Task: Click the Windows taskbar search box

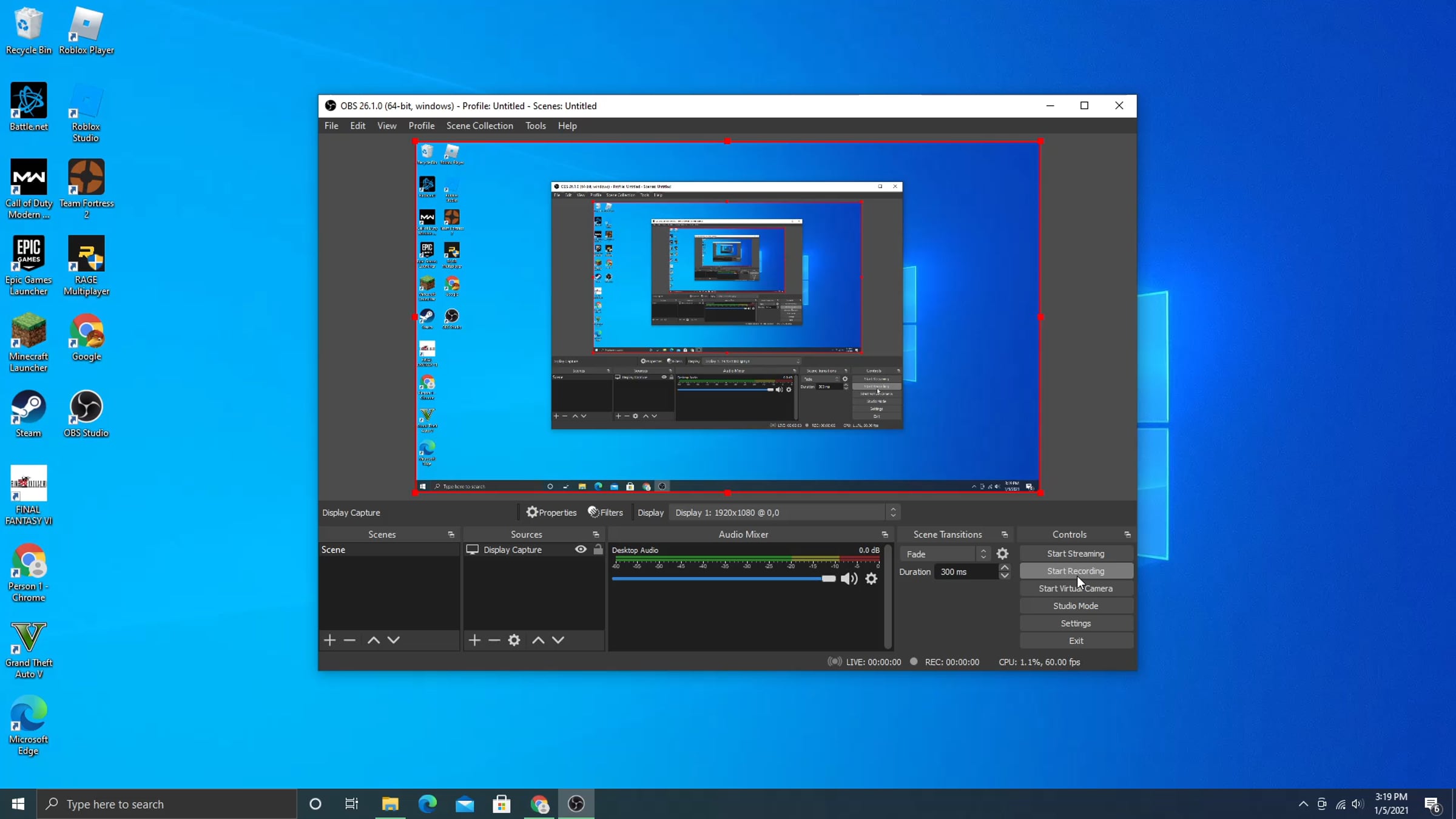Action: [x=167, y=804]
